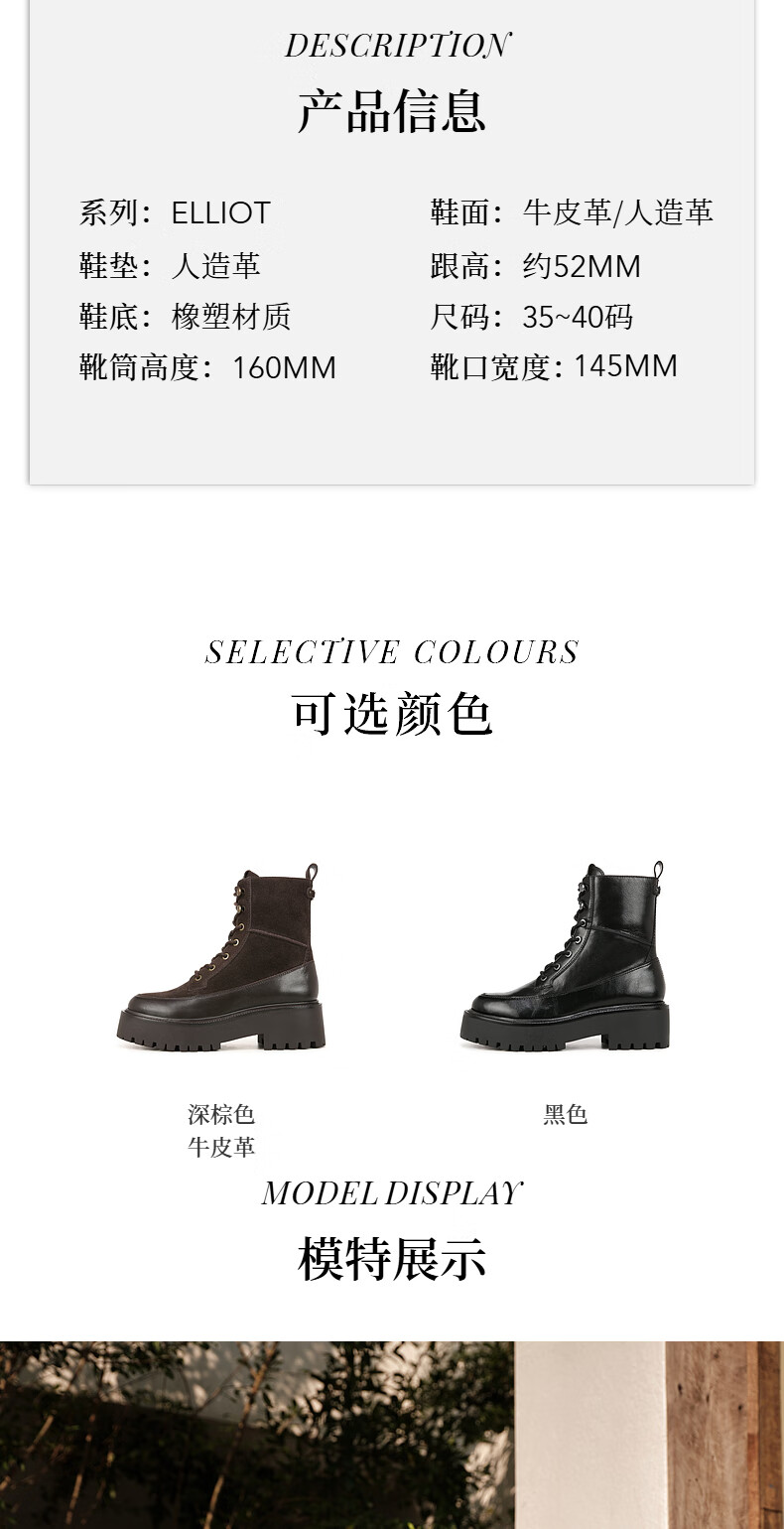Select the 深棕色 color label
This screenshot has height=1529, width=784.
[221, 1114]
